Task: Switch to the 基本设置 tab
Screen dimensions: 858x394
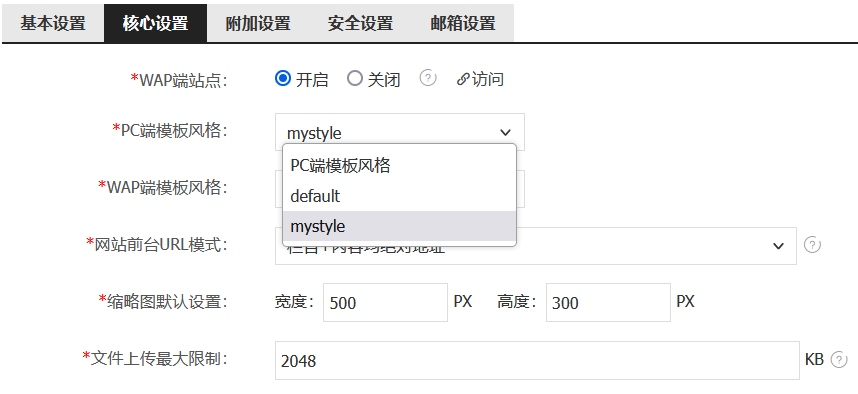Action: coord(53,24)
